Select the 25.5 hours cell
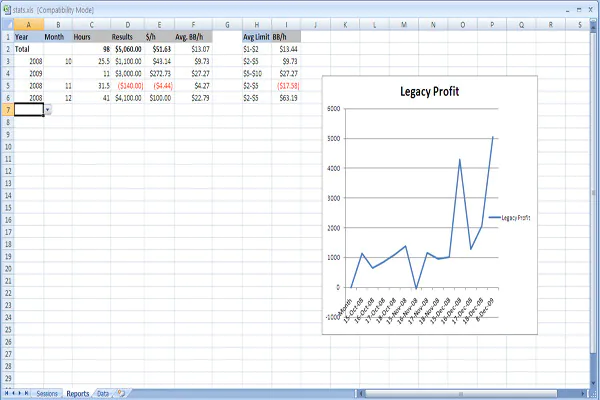The image size is (600, 400). tap(91, 61)
